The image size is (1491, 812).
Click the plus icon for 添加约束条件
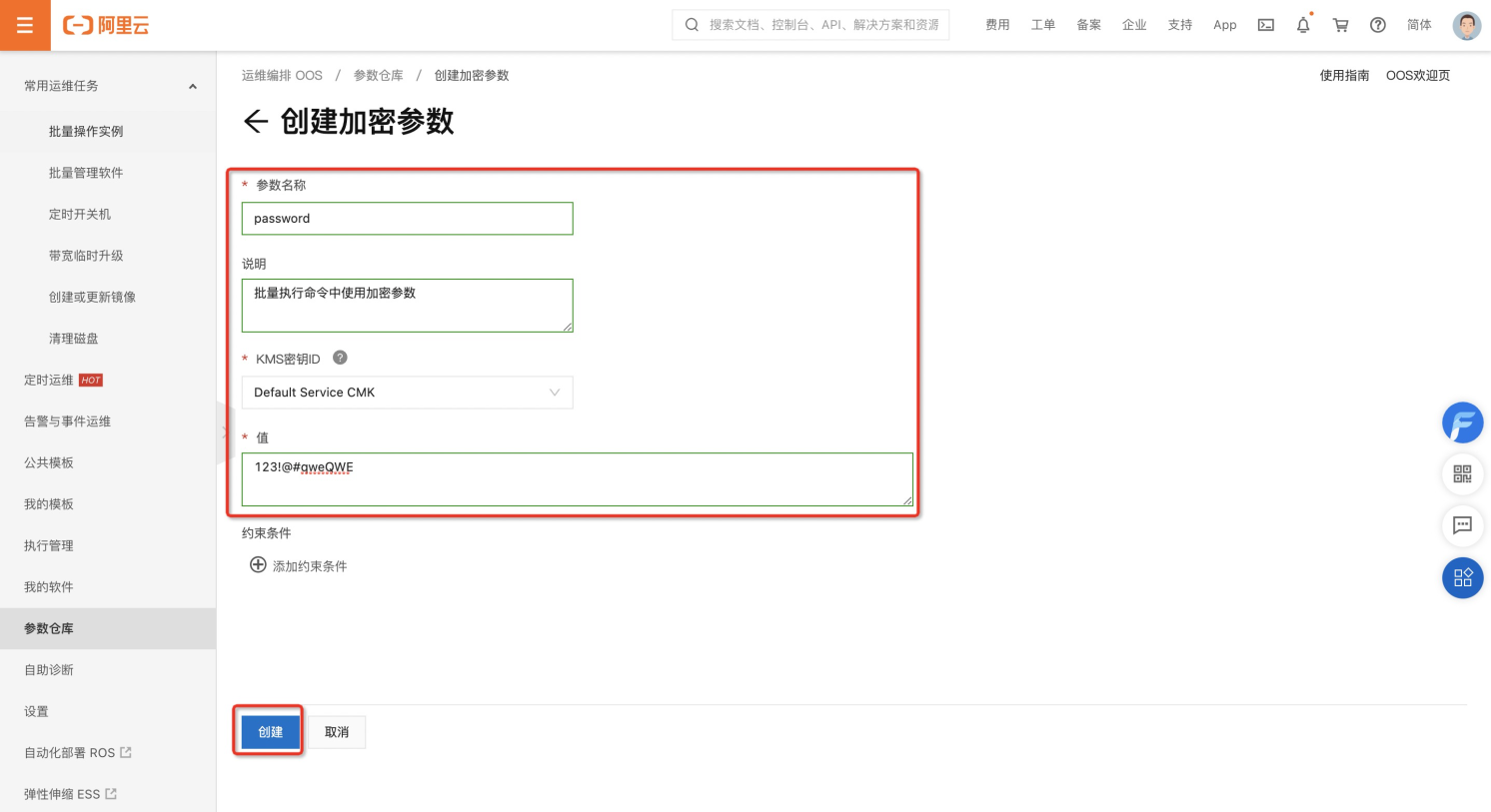coord(258,565)
